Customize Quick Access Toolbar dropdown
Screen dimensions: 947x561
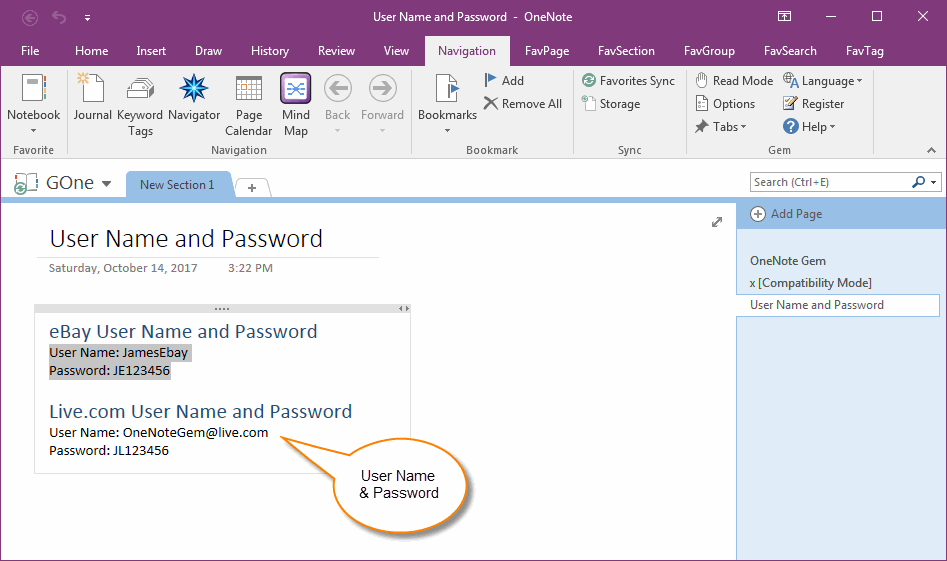[x=88, y=18]
